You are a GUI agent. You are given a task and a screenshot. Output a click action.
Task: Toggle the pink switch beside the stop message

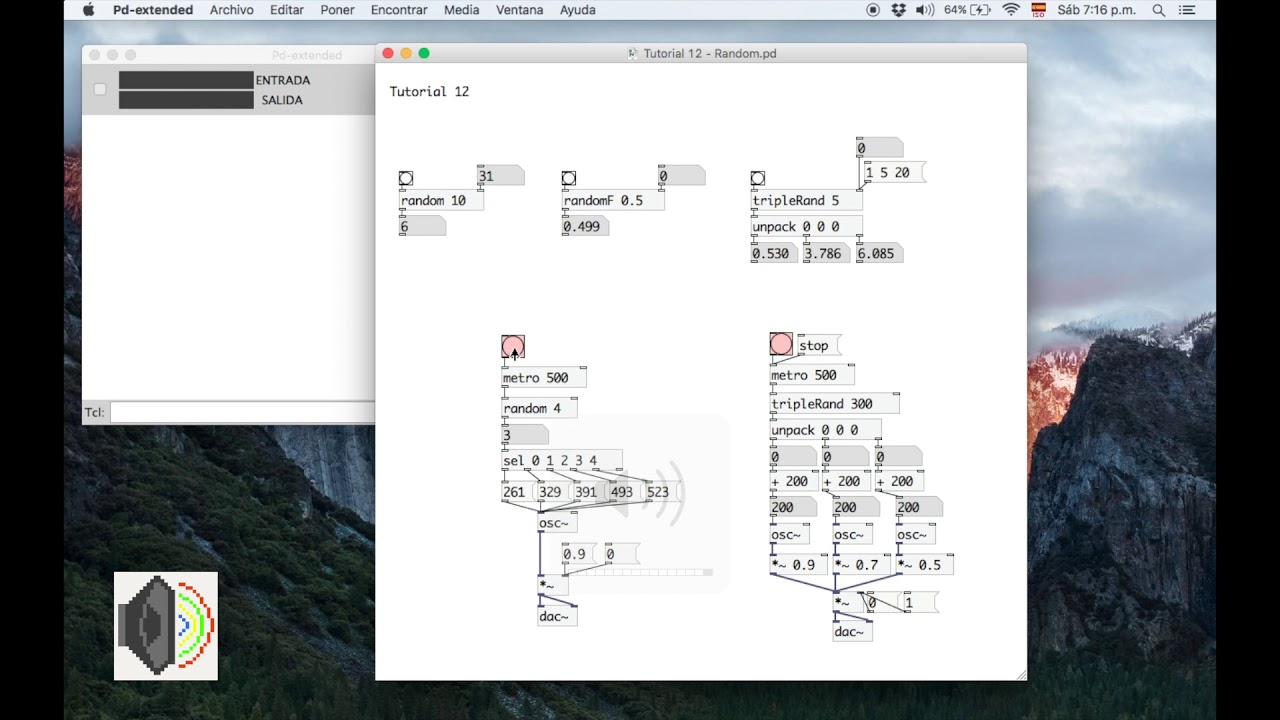[781, 345]
